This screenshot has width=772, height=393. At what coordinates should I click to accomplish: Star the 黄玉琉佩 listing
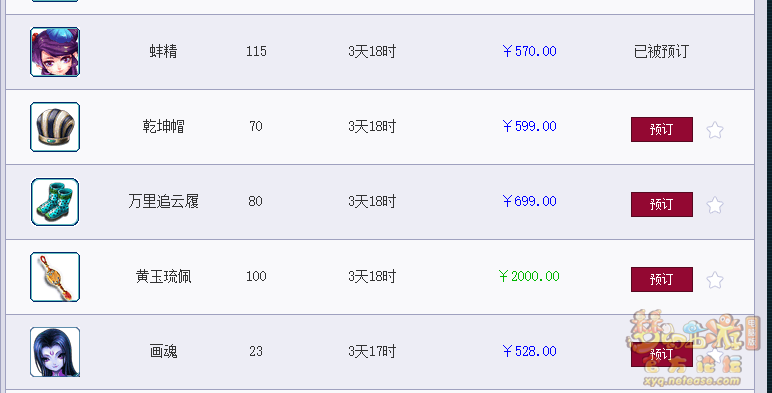pos(714,280)
